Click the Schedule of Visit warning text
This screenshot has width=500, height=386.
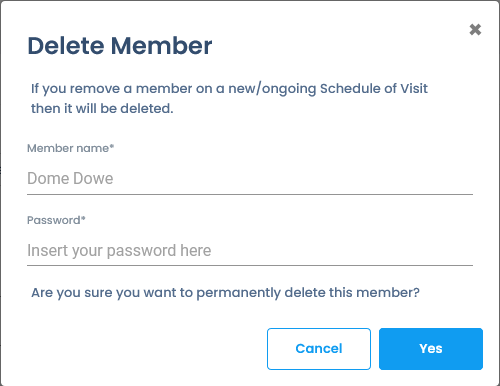[x=229, y=98]
